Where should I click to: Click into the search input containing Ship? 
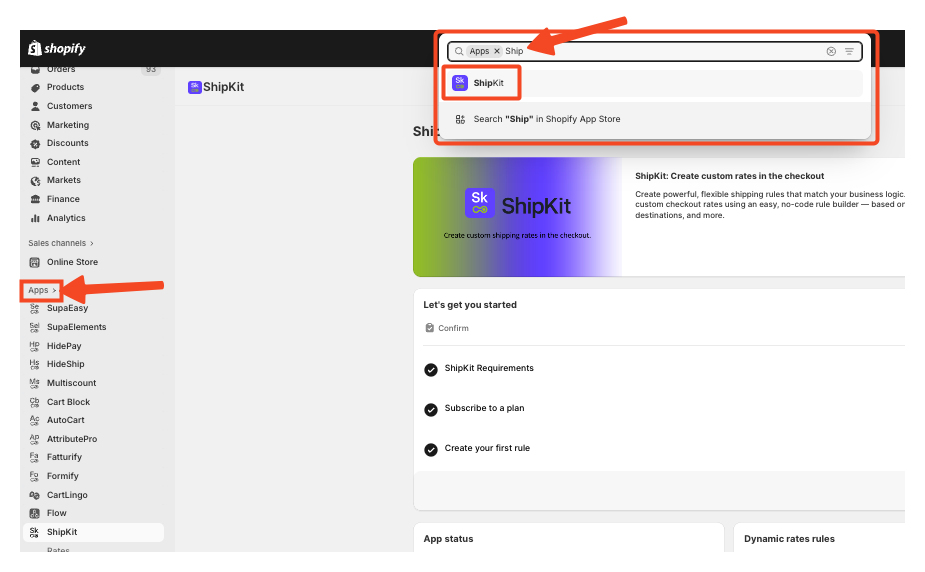pyautogui.click(x=660, y=51)
